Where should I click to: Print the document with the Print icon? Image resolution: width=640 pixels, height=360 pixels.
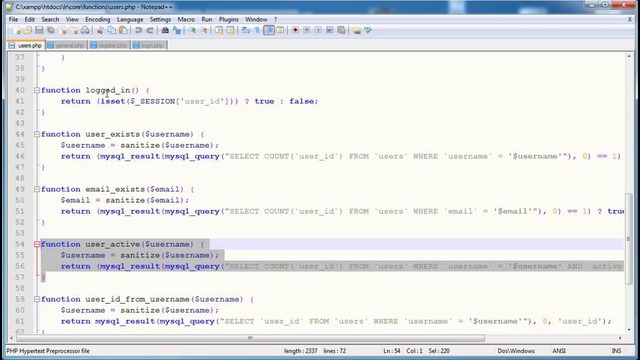(x=85, y=31)
